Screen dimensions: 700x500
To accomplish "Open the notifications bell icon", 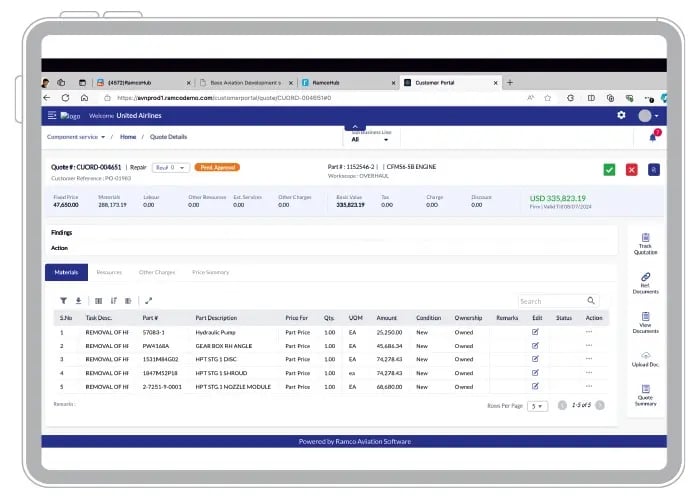I will pos(653,137).
